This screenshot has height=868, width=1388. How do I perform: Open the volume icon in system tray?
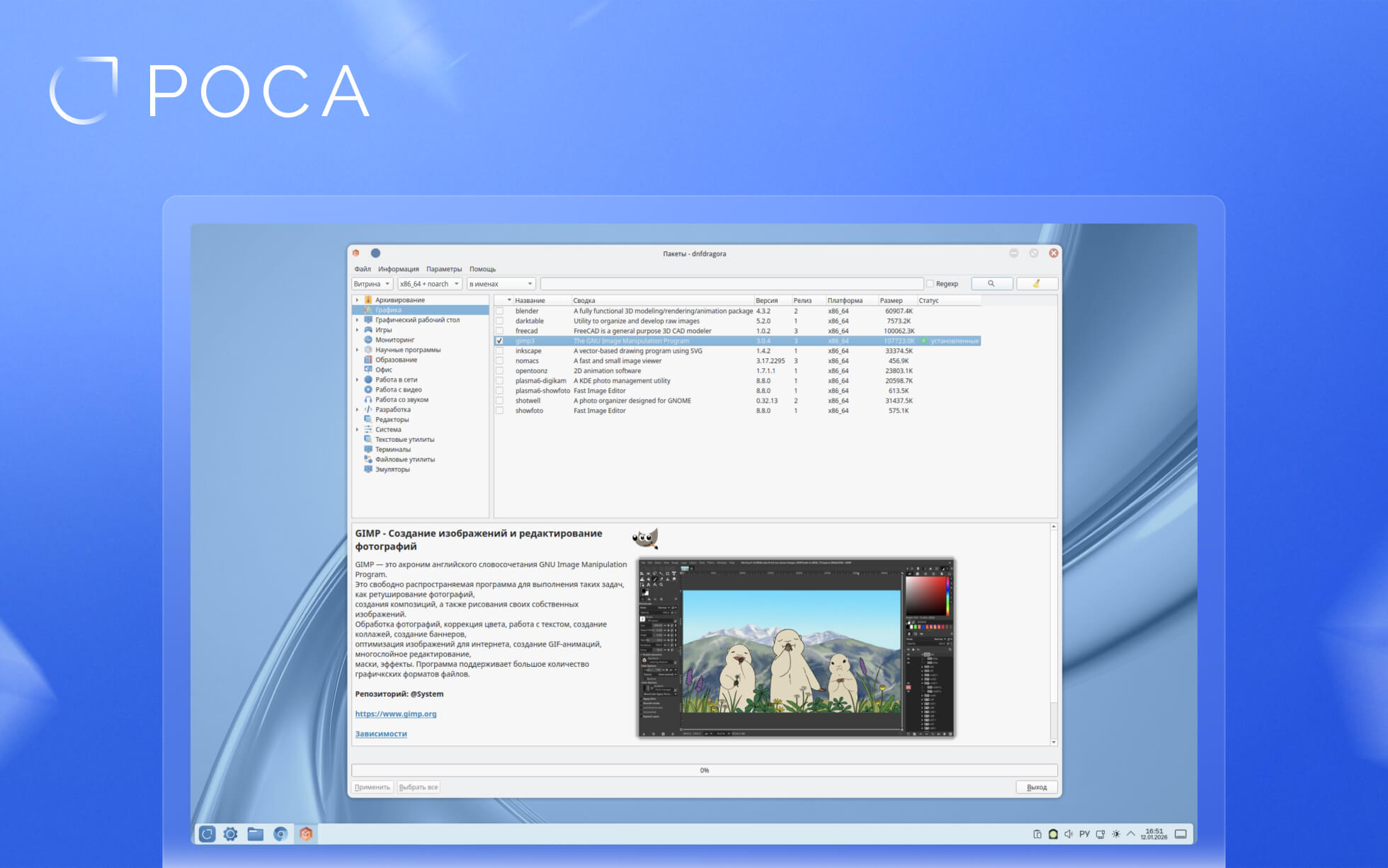point(1068,834)
